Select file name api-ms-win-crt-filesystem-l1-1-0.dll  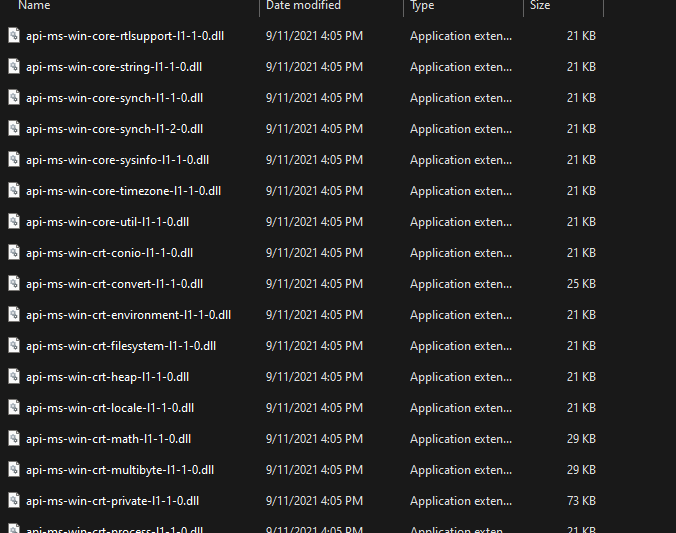tap(121, 346)
